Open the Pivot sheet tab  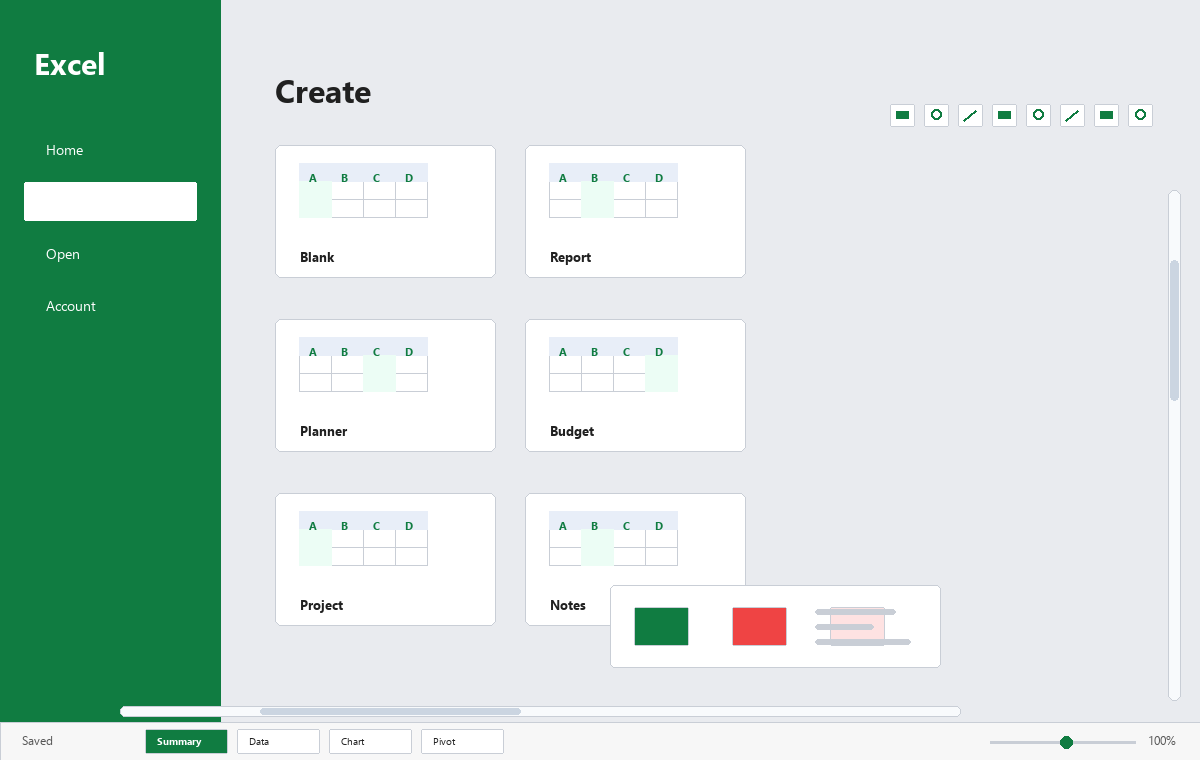coord(462,741)
